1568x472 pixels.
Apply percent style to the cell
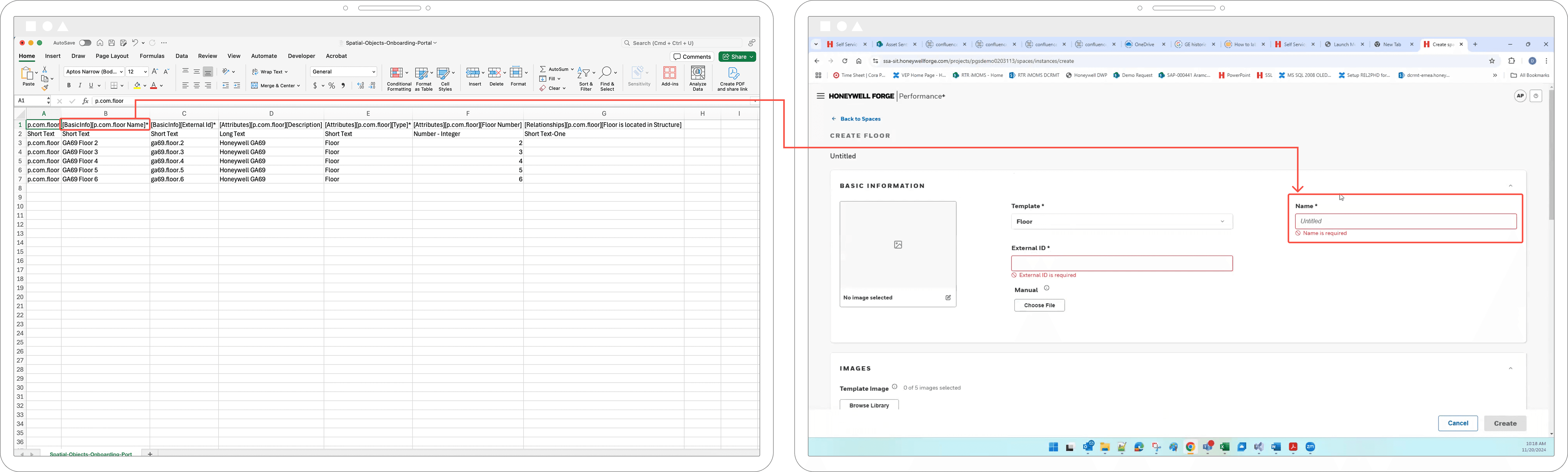pyautogui.click(x=332, y=86)
